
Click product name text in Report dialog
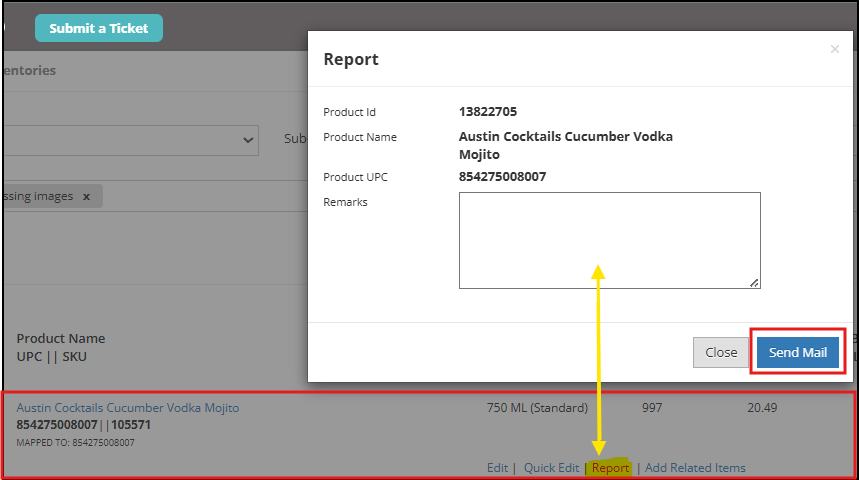[565, 145]
